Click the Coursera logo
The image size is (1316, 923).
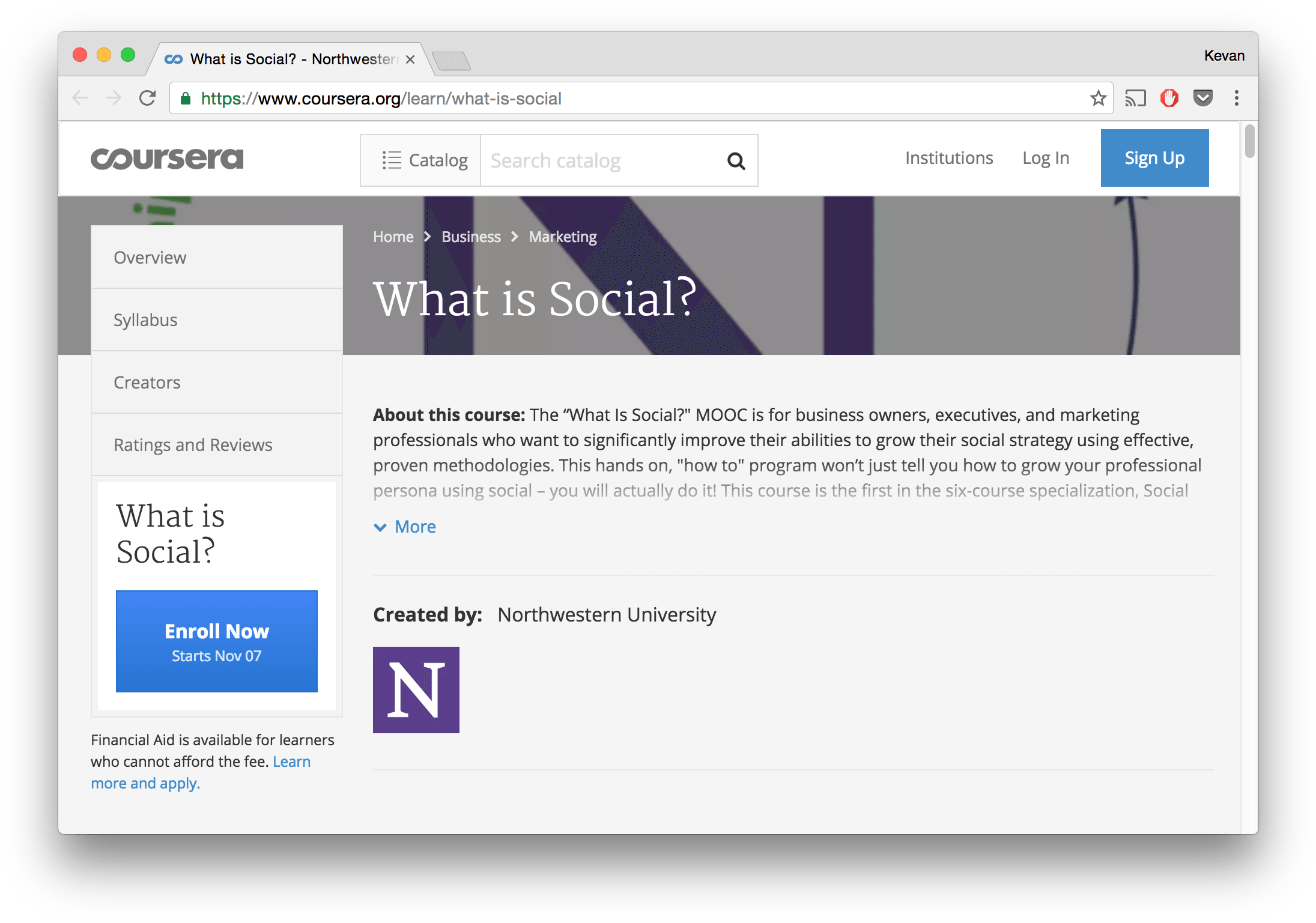point(167,158)
